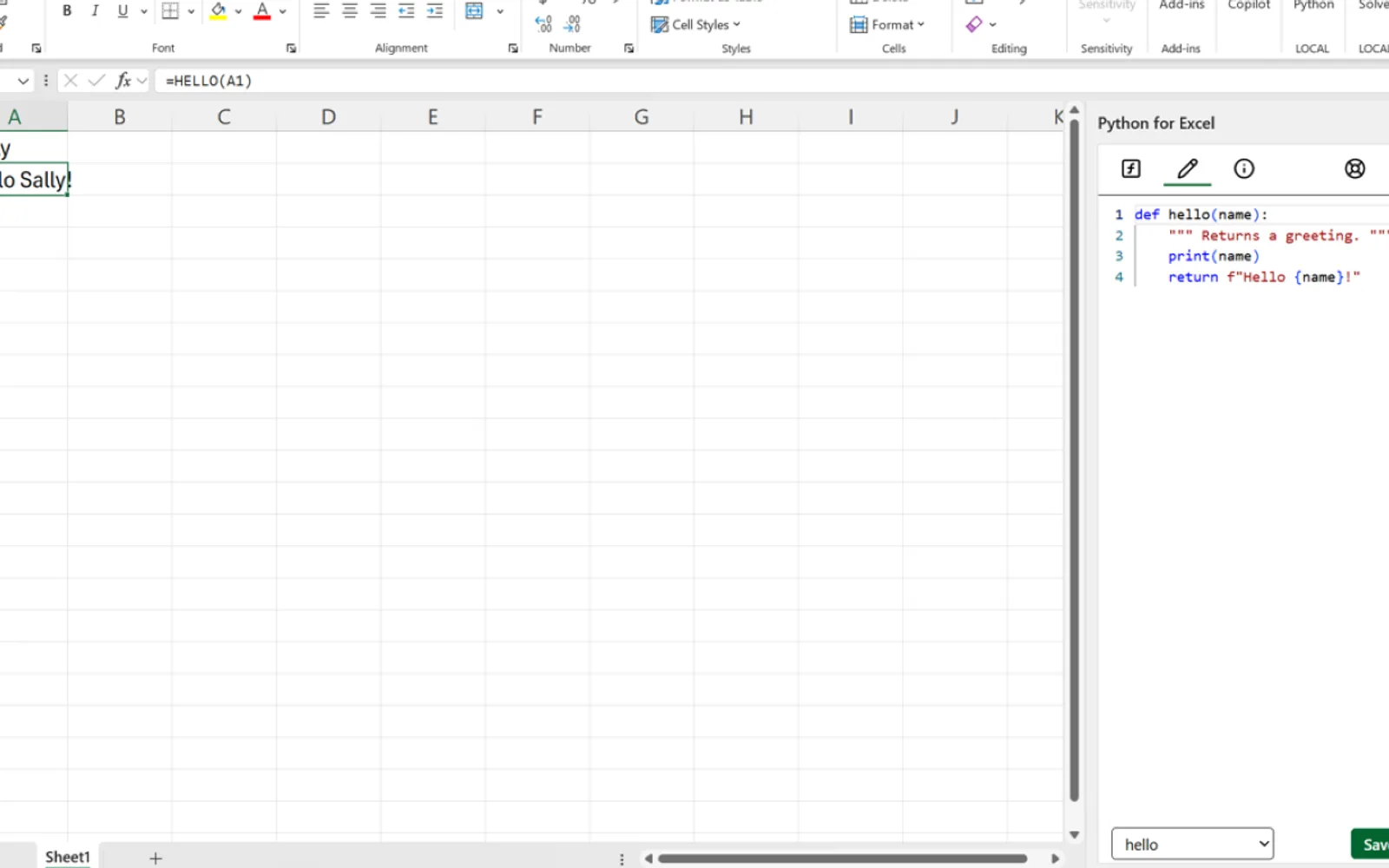1389x868 pixels.
Task: Open functions tab in Python panel
Action: (1130, 168)
